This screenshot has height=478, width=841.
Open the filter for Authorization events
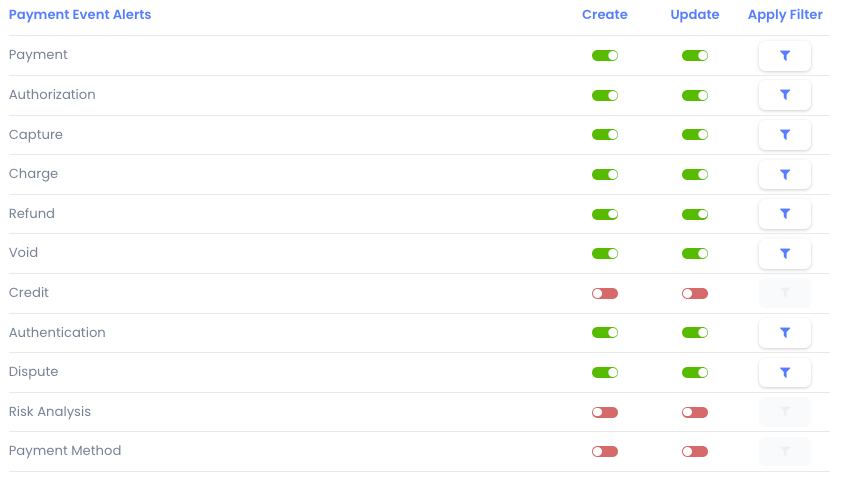point(785,95)
